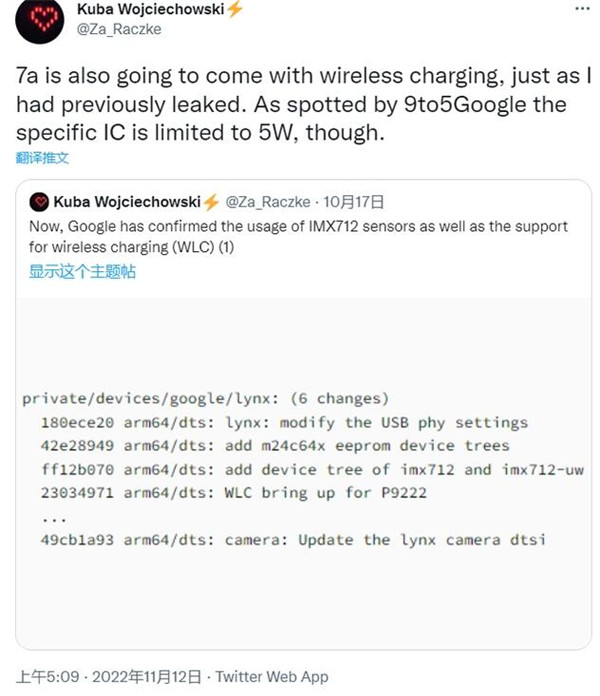
Task: Click the 'private/devices/google/lynx' header line in the image
Action: 205,398
